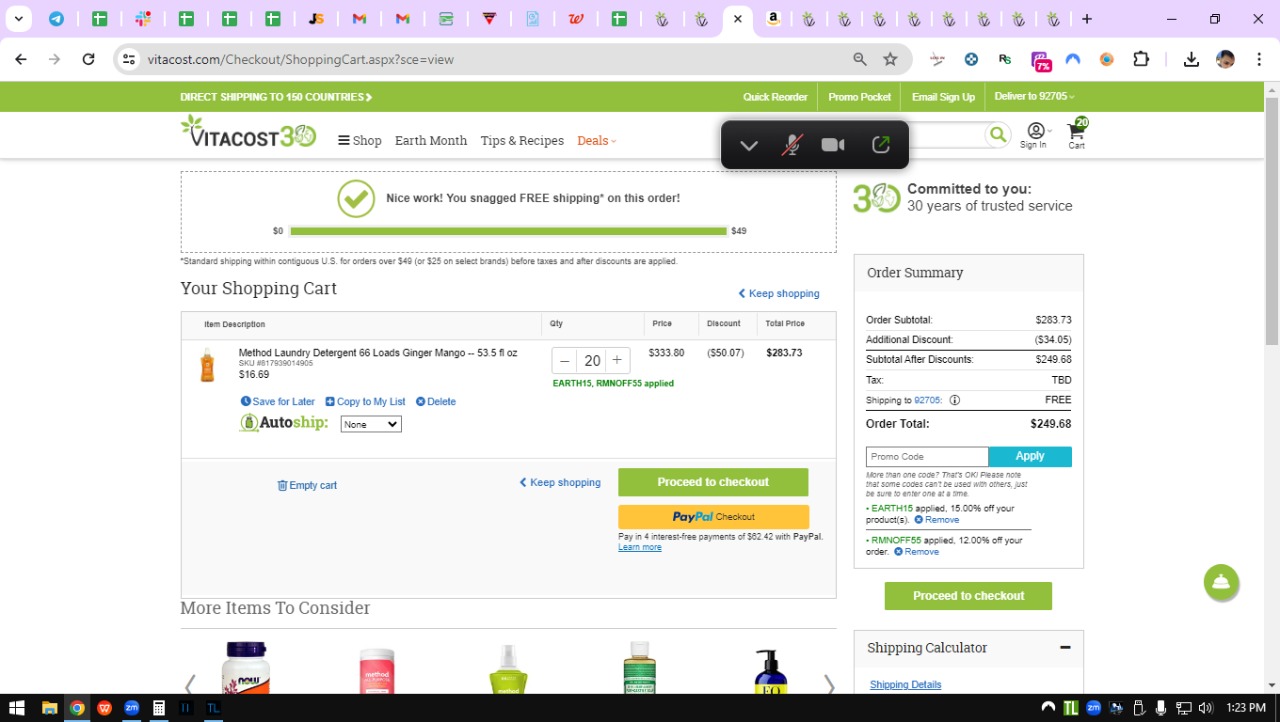This screenshot has width=1280, height=722.
Task: Increase quantity with the plus button
Action: point(617,361)
